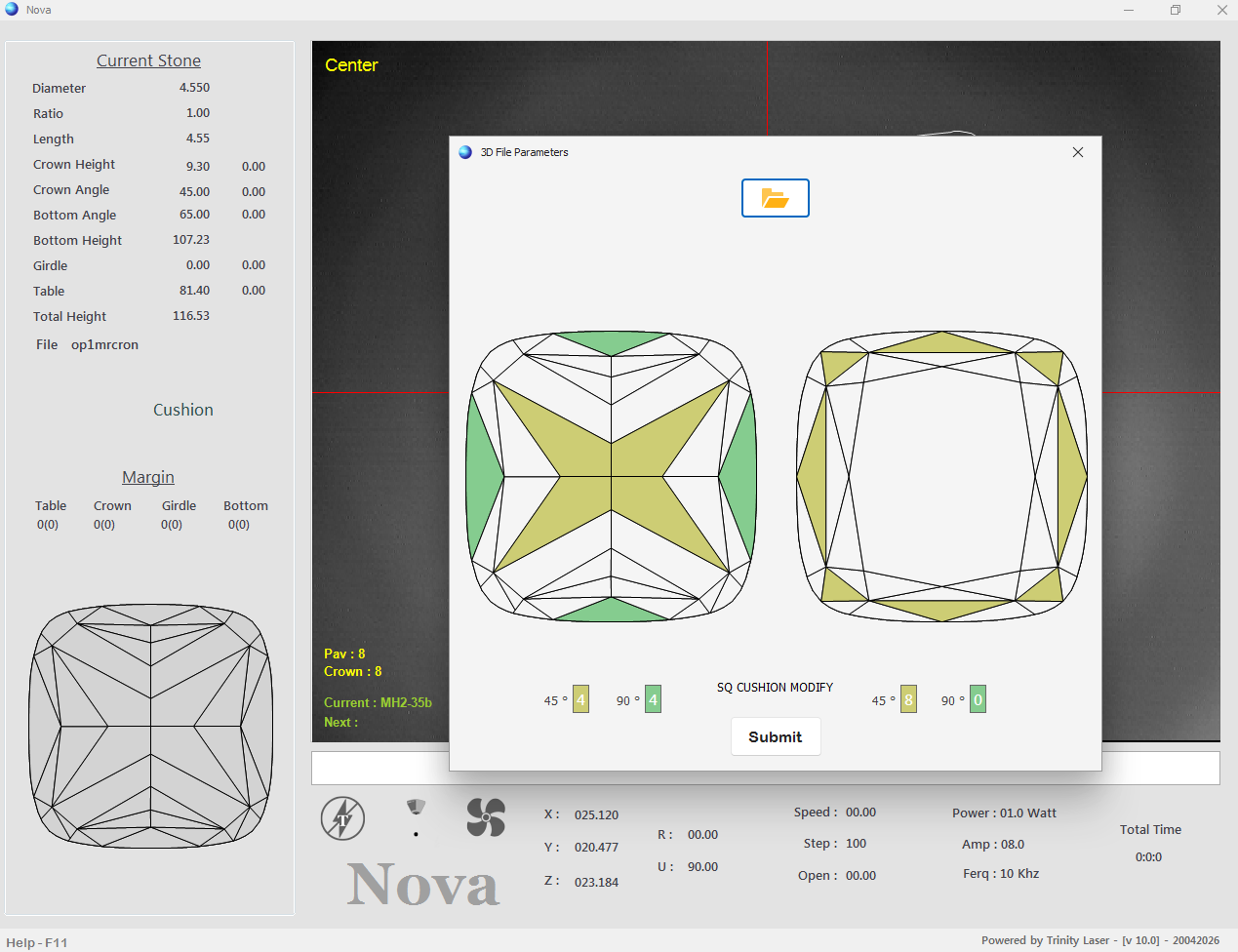Image resolution: width=1238 pixels, height=952 pixels.
Task: Click the crown facet diagram in dialog
Action: tap(941, 476)
